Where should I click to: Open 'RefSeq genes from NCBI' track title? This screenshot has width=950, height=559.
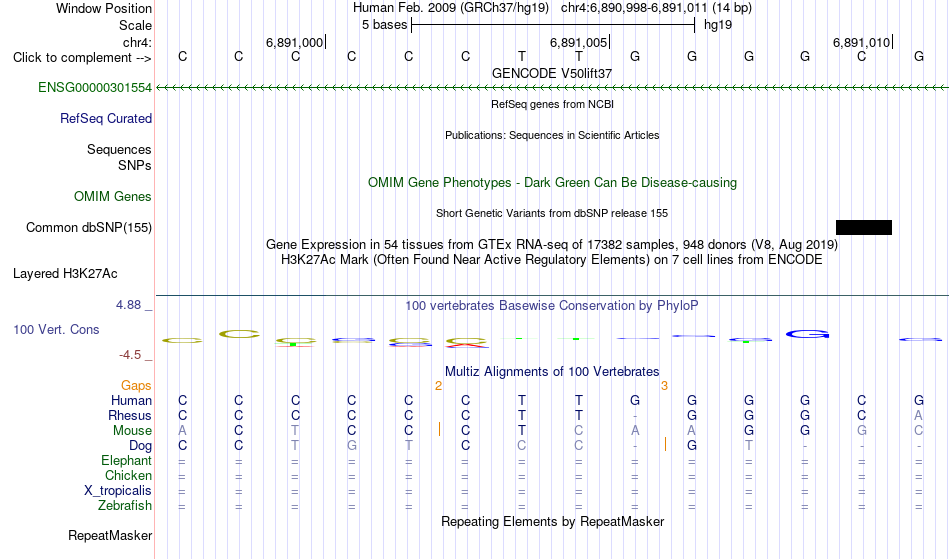[x=552, y=104]
